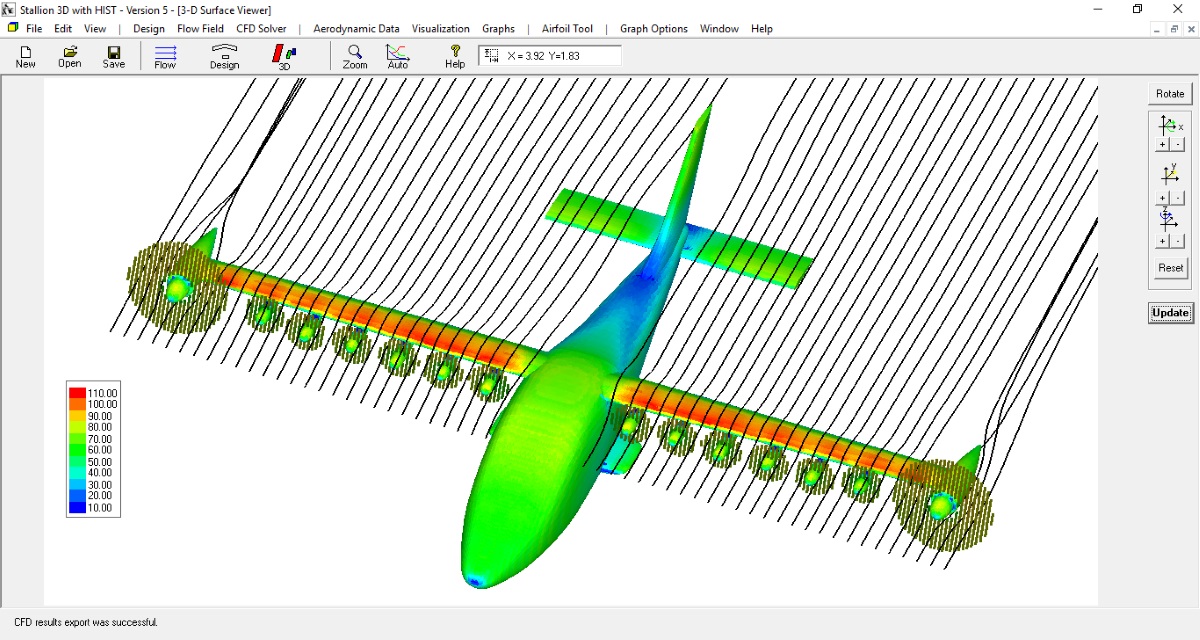Click the red 110.00 legend color
This screenshot has width=1200, height=640.
77,393
